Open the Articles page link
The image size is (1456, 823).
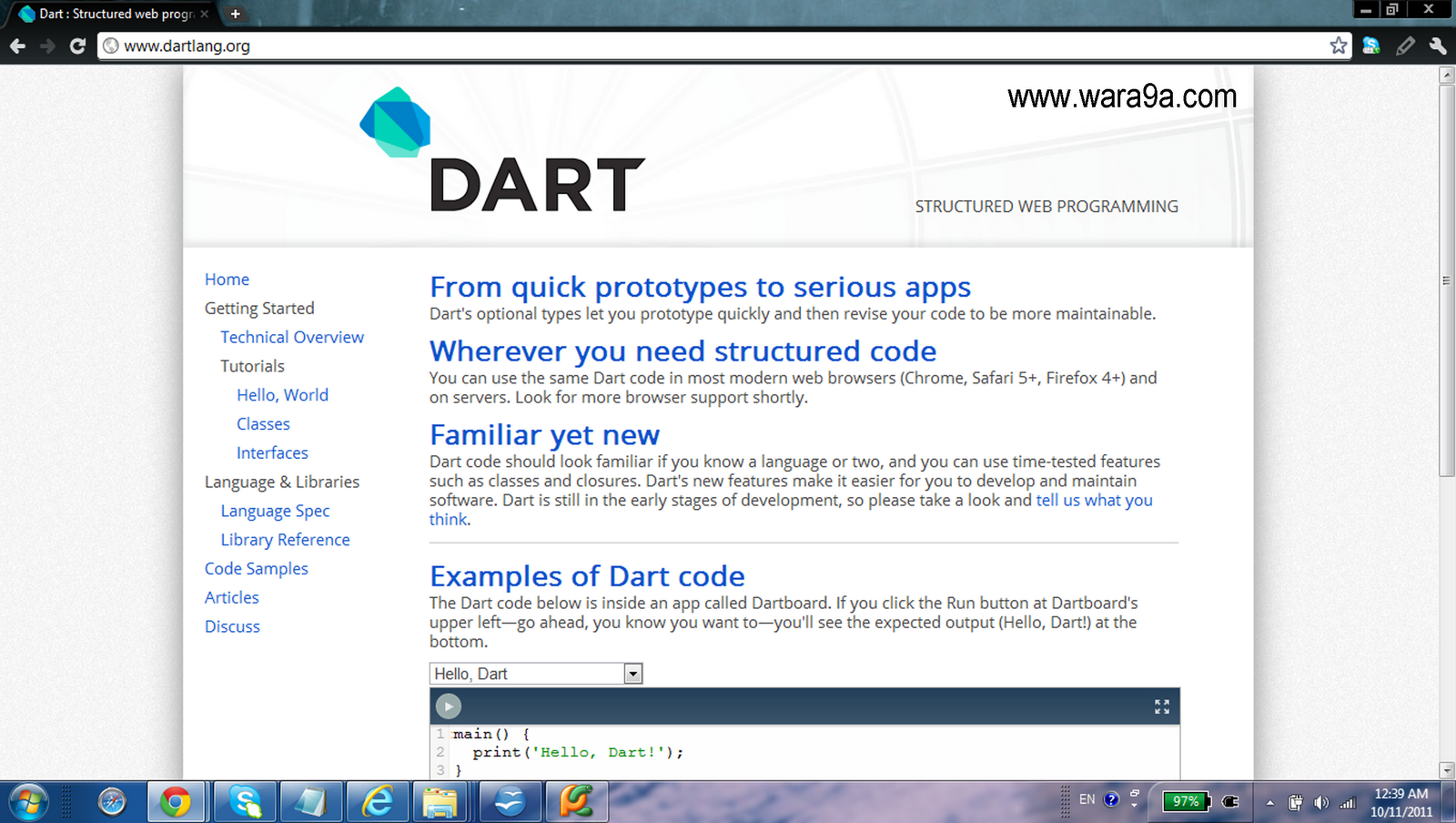[x=232, y=598]
